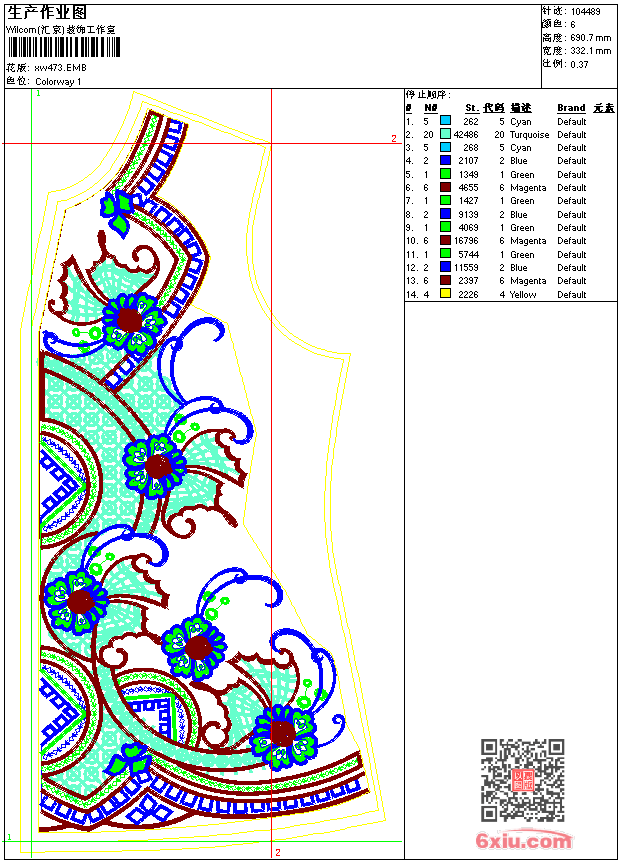The width and height of the screenshot is (620, 860).
Task: Click the stitch count 42486
Action: click(466, 134)
